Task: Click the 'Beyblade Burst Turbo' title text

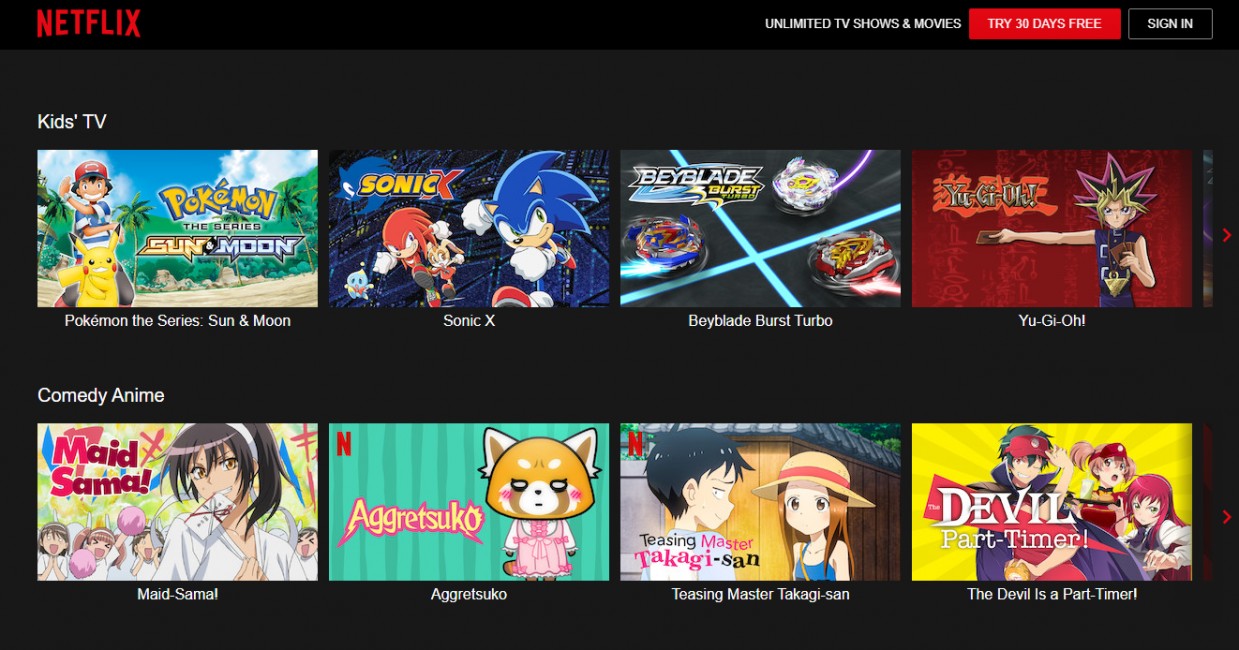Action: [x=760, y=321]
